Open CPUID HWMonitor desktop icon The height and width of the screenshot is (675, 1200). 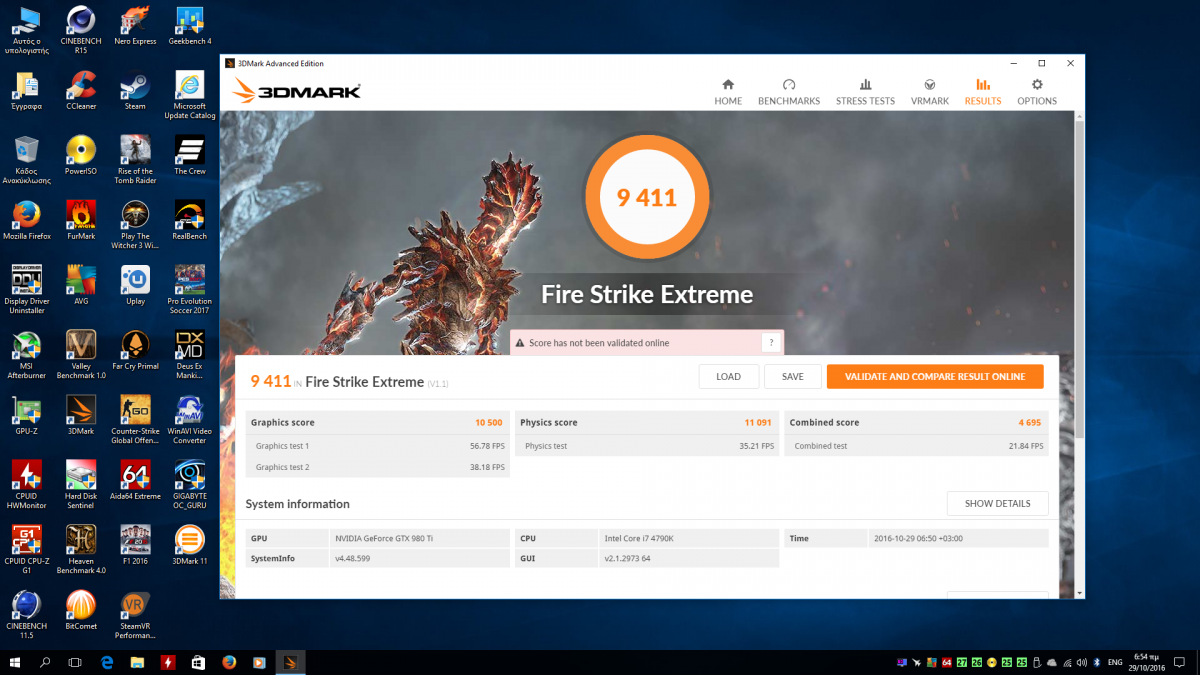tap(26, 485)
